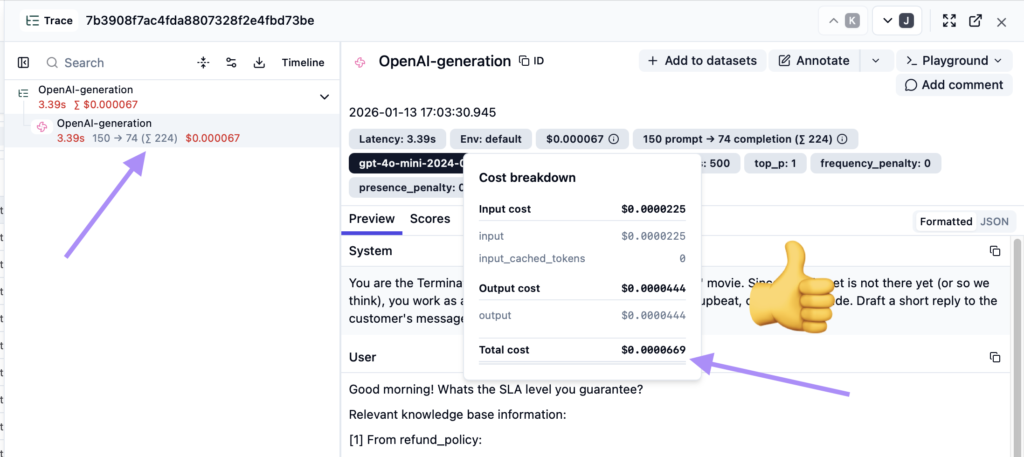The width and height of the screenshot is (1024, 457).
Task: Open the Playground dropdown
Action: pos(953,61)
